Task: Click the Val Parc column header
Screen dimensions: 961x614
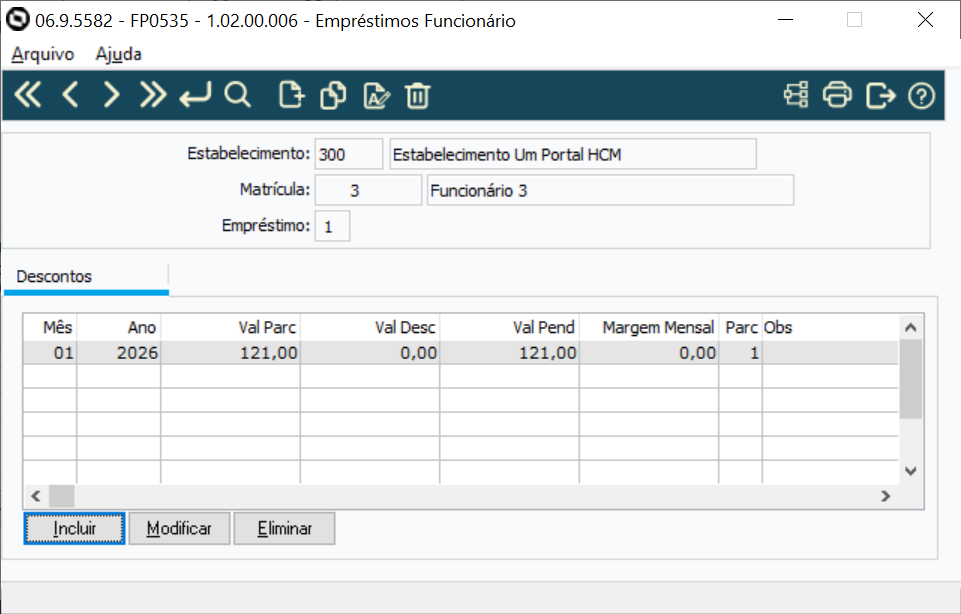Action: pyautogui.click(x=230, y=327)
